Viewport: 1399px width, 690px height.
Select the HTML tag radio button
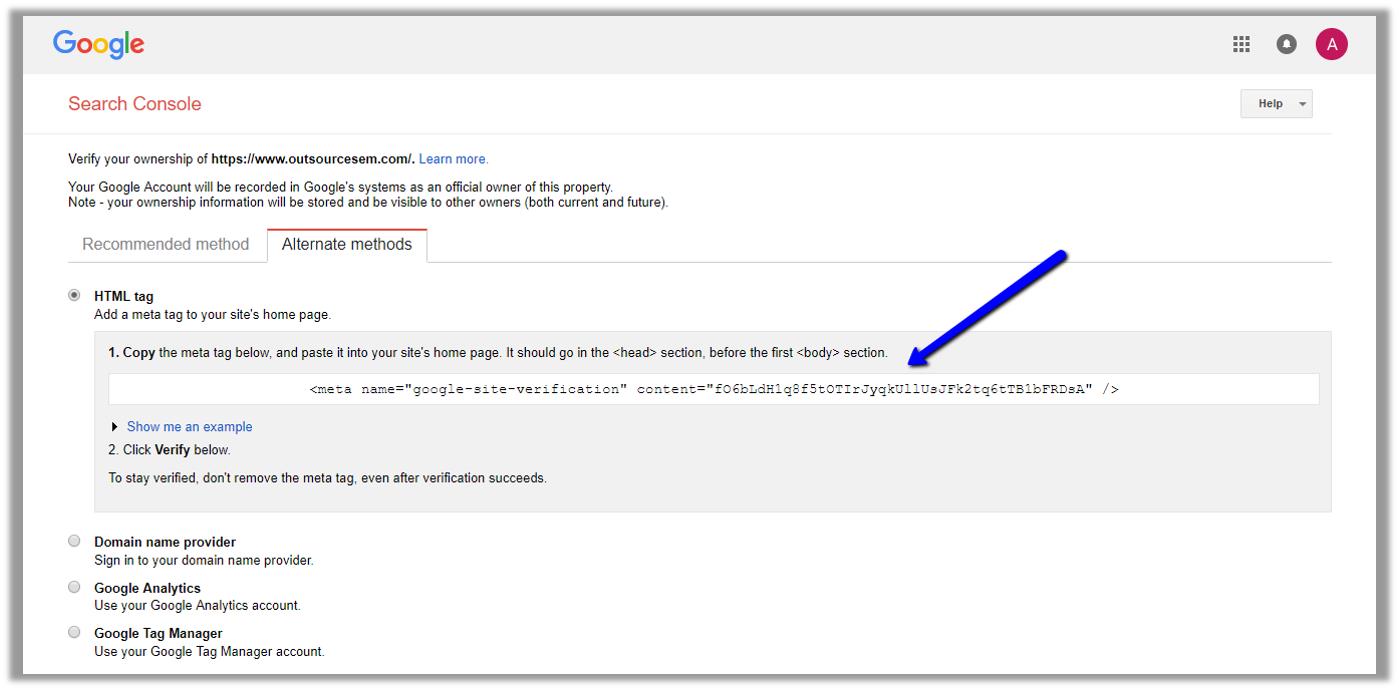74,295
